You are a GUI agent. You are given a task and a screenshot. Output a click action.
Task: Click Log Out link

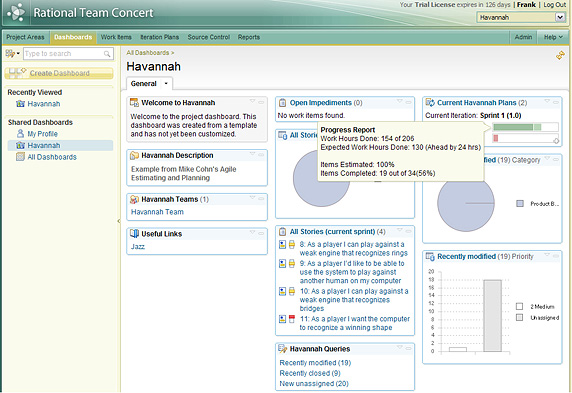[554, 5]
